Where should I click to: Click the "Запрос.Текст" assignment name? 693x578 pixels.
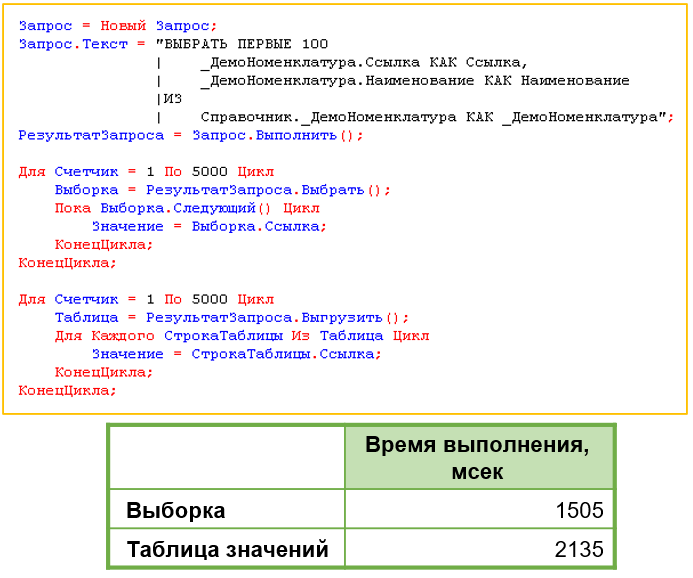point(73,44)
